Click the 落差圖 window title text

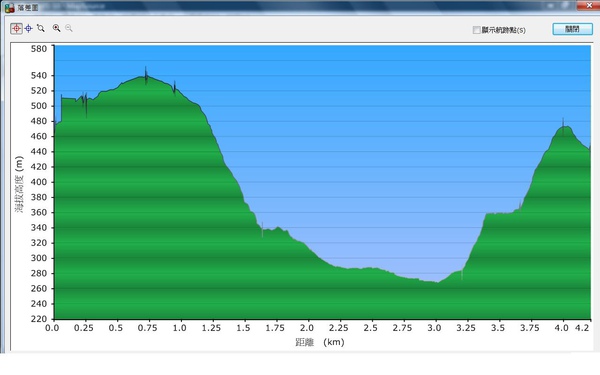click(x=28, y=8)
